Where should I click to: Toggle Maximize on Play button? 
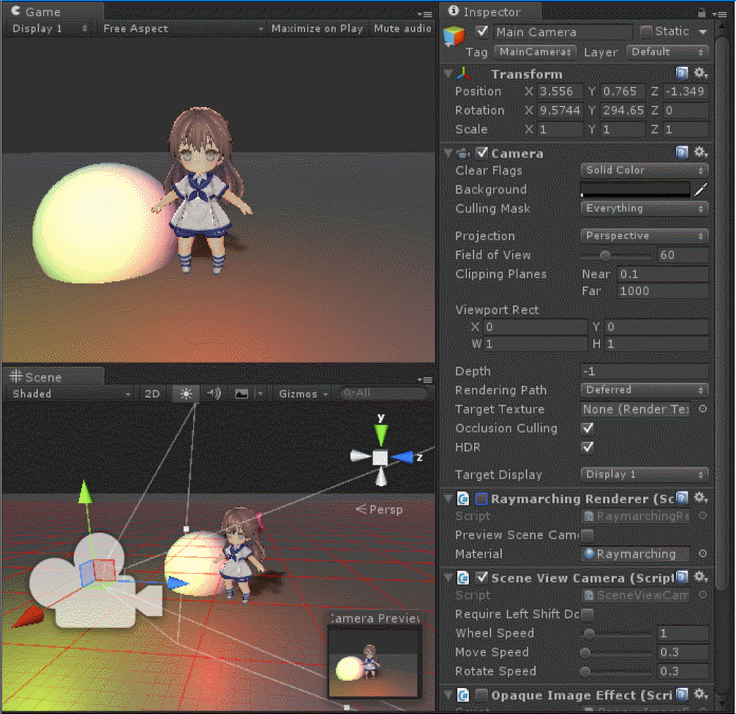(317, 29)
